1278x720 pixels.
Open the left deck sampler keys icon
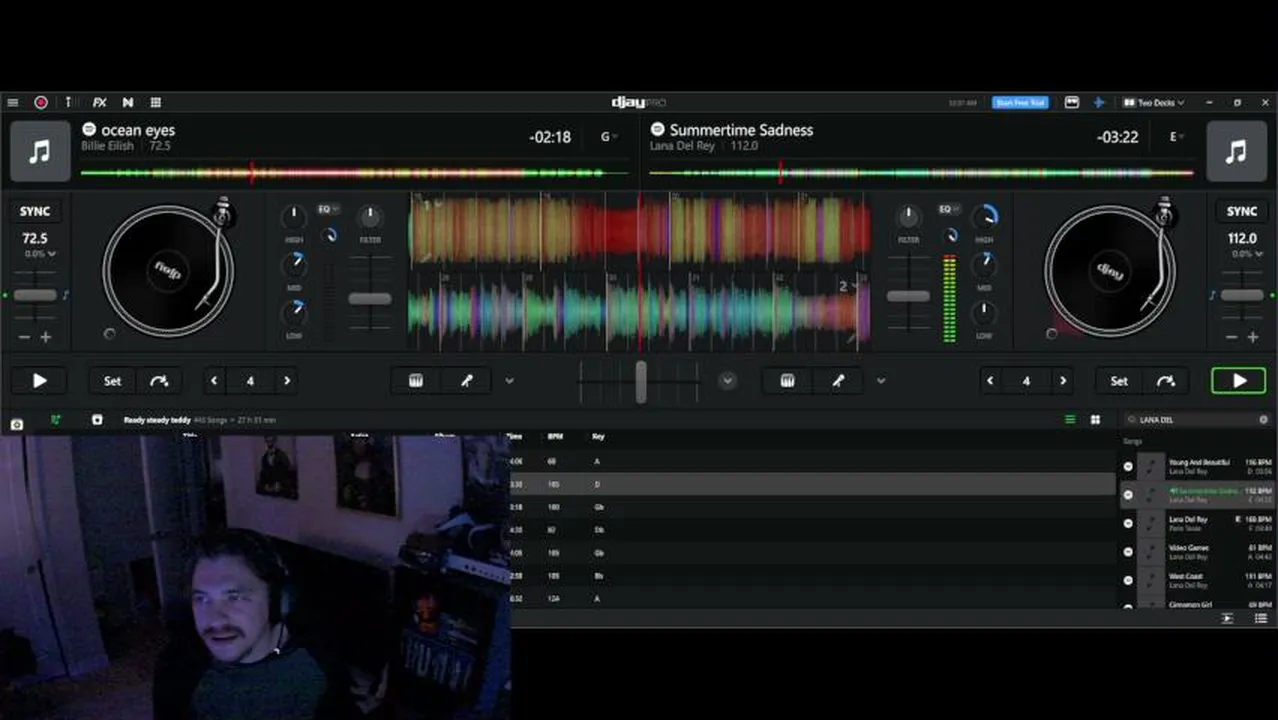tap(416, 381)
